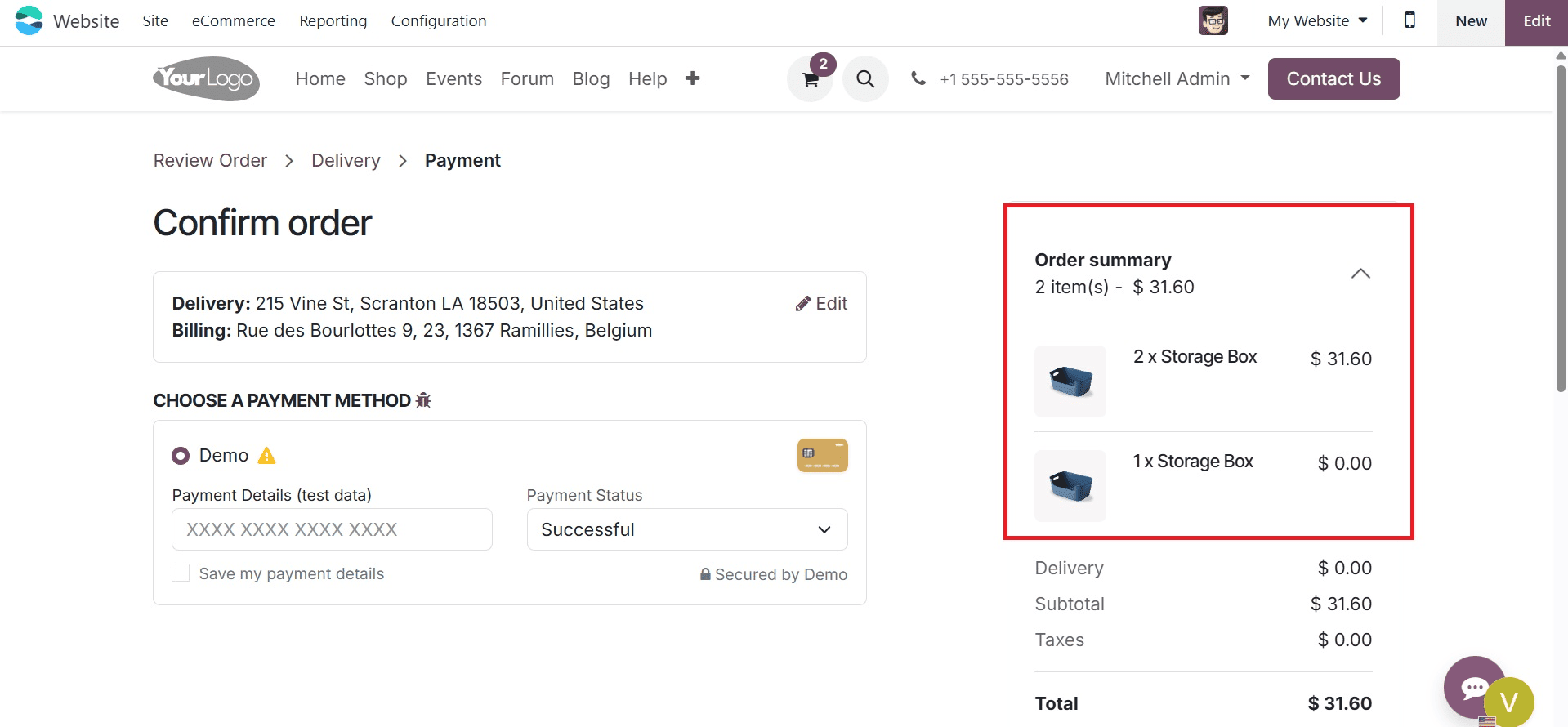The image size is (1568, 727).
Task: Click the warning triangle next to Demo
Action: (x=266, y=455)
